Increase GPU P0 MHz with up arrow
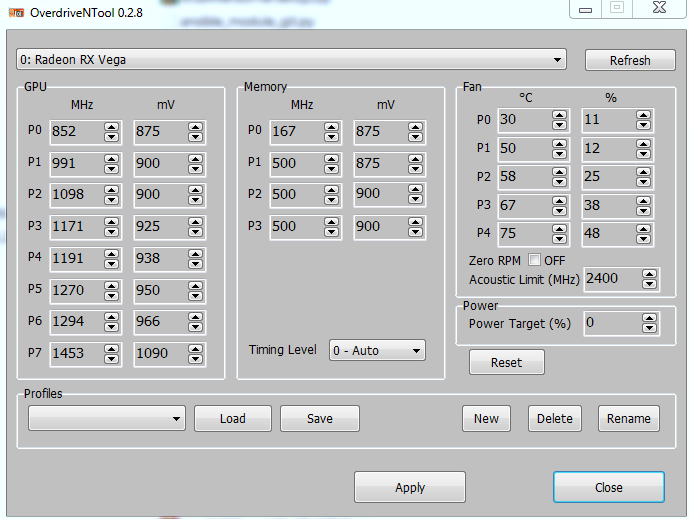Image resolution: width=689 pixels, height=519 pixels. (111, 127)
